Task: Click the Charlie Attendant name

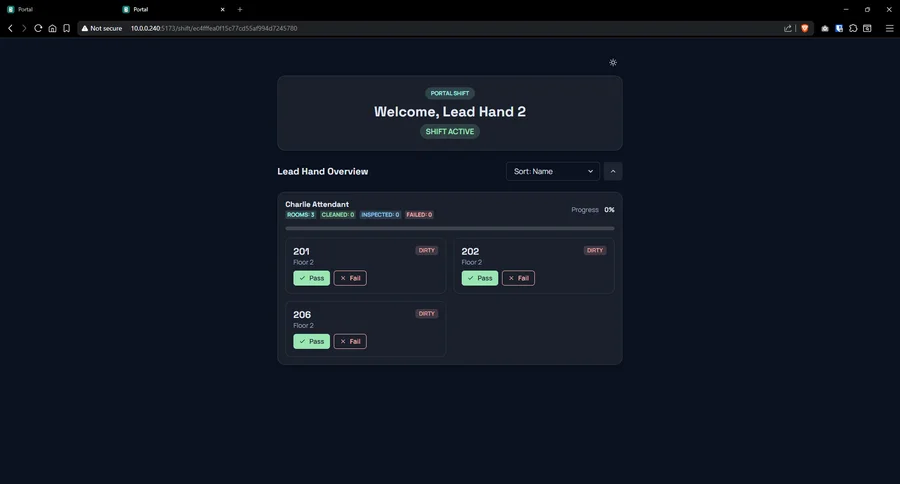Action: click(317, 204)
